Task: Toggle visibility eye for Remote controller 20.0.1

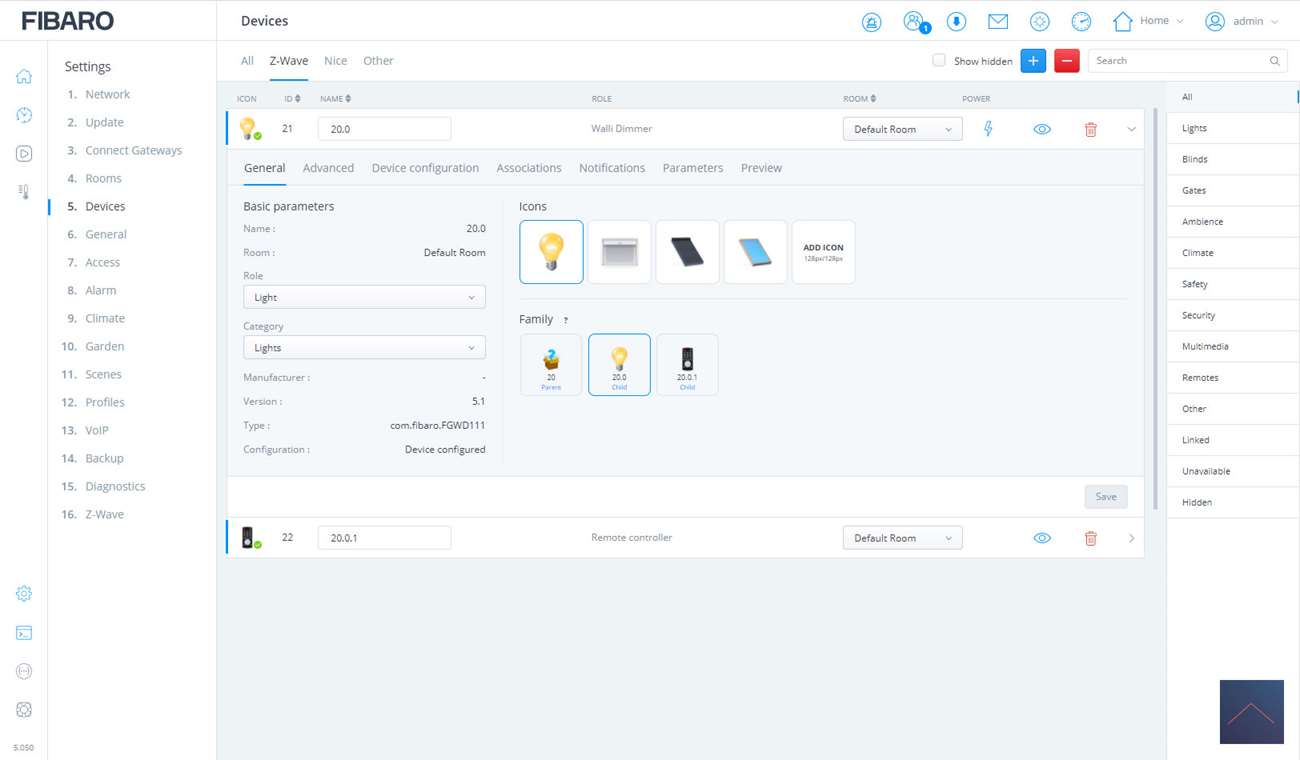Action: [1041, 538]
